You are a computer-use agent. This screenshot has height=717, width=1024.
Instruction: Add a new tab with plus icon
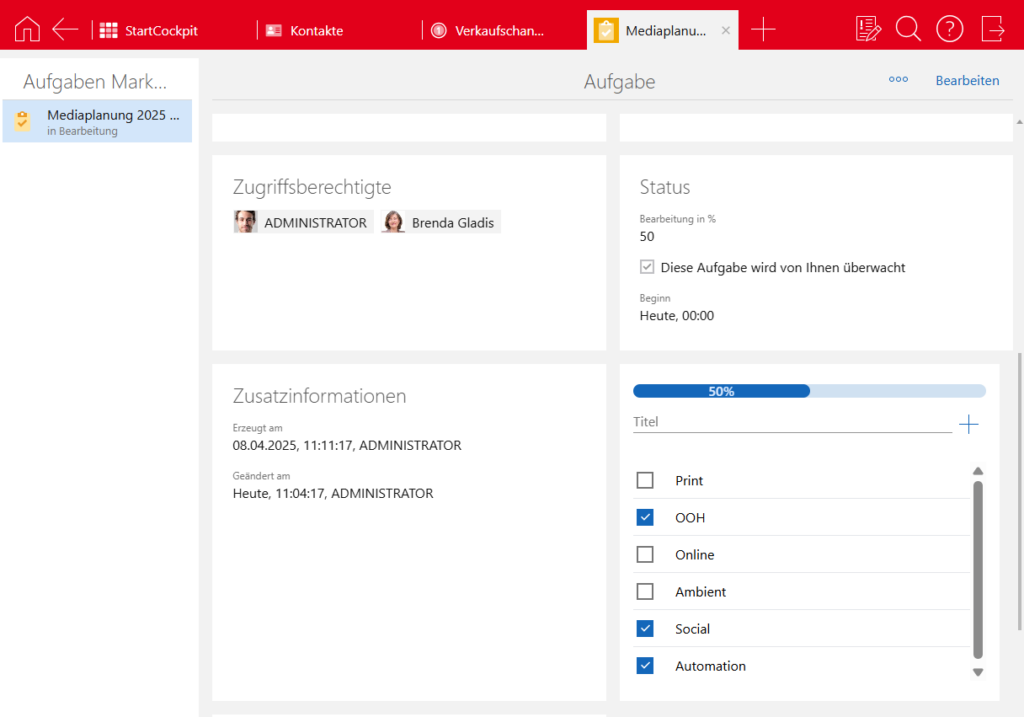[x=763, y=30]
